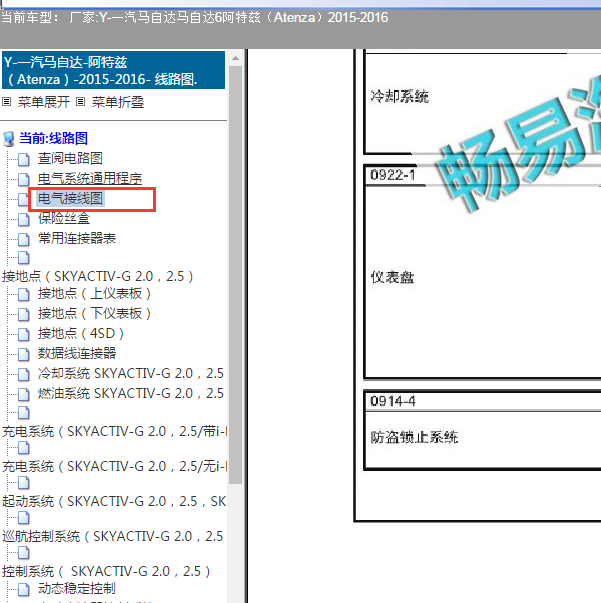The width and height of the screenshot is (601, 603).
Task: Click page icon beside 接地点（上仪表板）
Action: point(23,294)
